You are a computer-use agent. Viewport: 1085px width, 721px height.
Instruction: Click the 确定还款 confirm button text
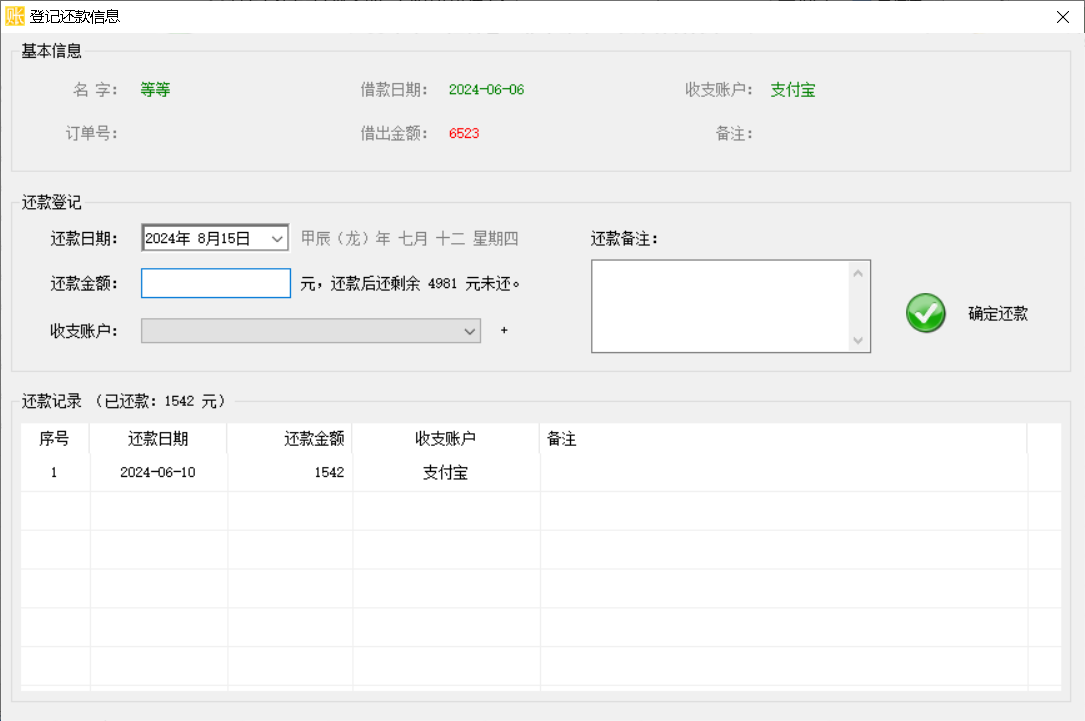click(997, 314)
